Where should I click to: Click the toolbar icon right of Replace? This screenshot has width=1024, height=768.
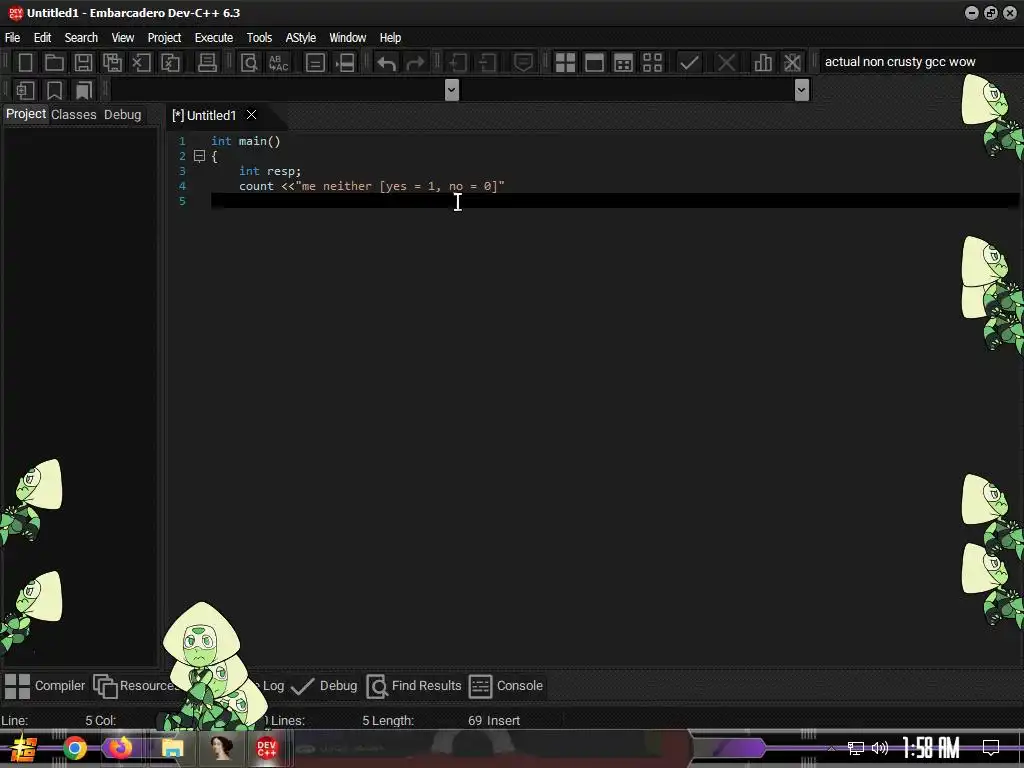(x=315, y=63)
